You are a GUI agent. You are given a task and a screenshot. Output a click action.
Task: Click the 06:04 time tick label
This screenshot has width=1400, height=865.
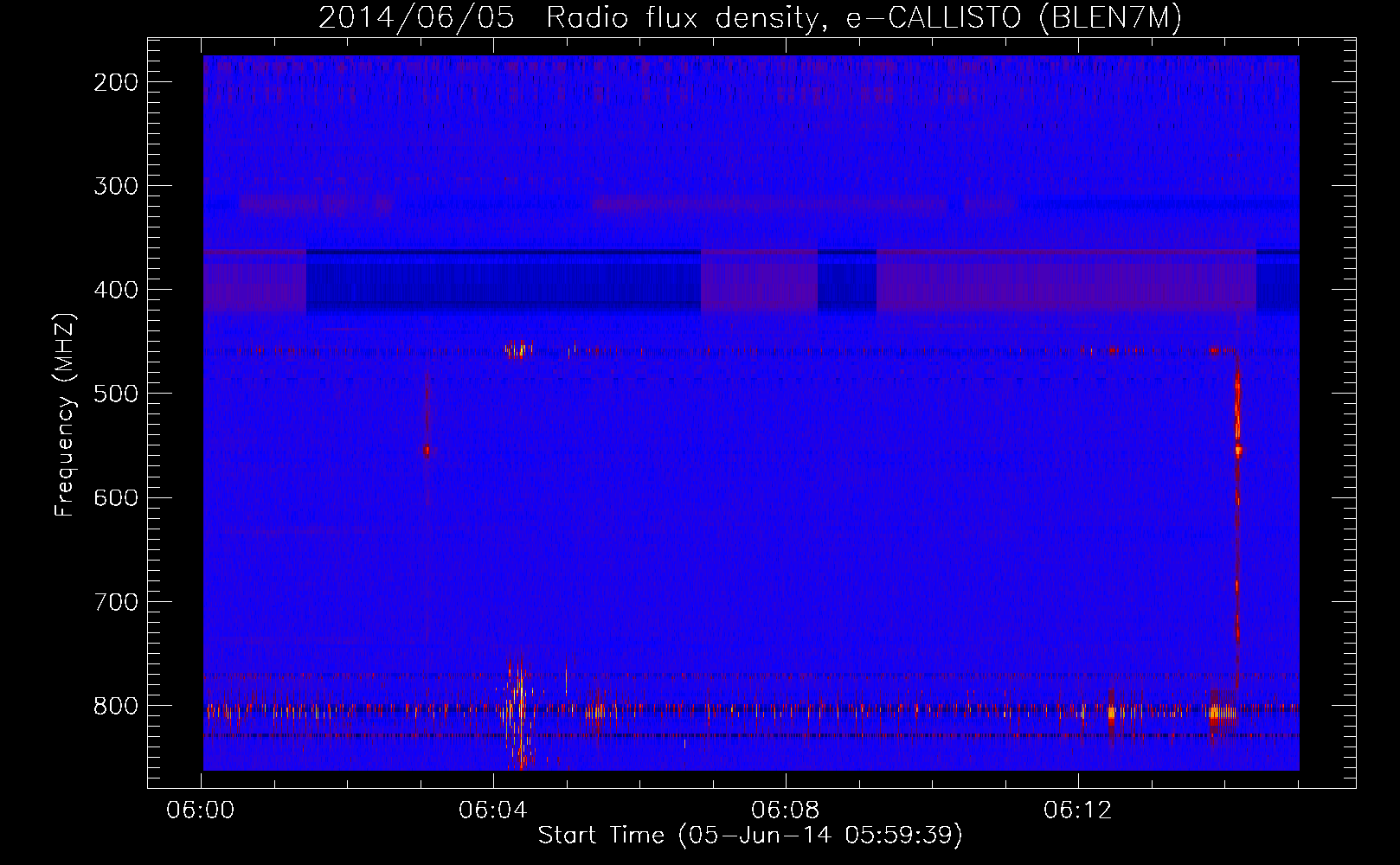click(493, 811)
